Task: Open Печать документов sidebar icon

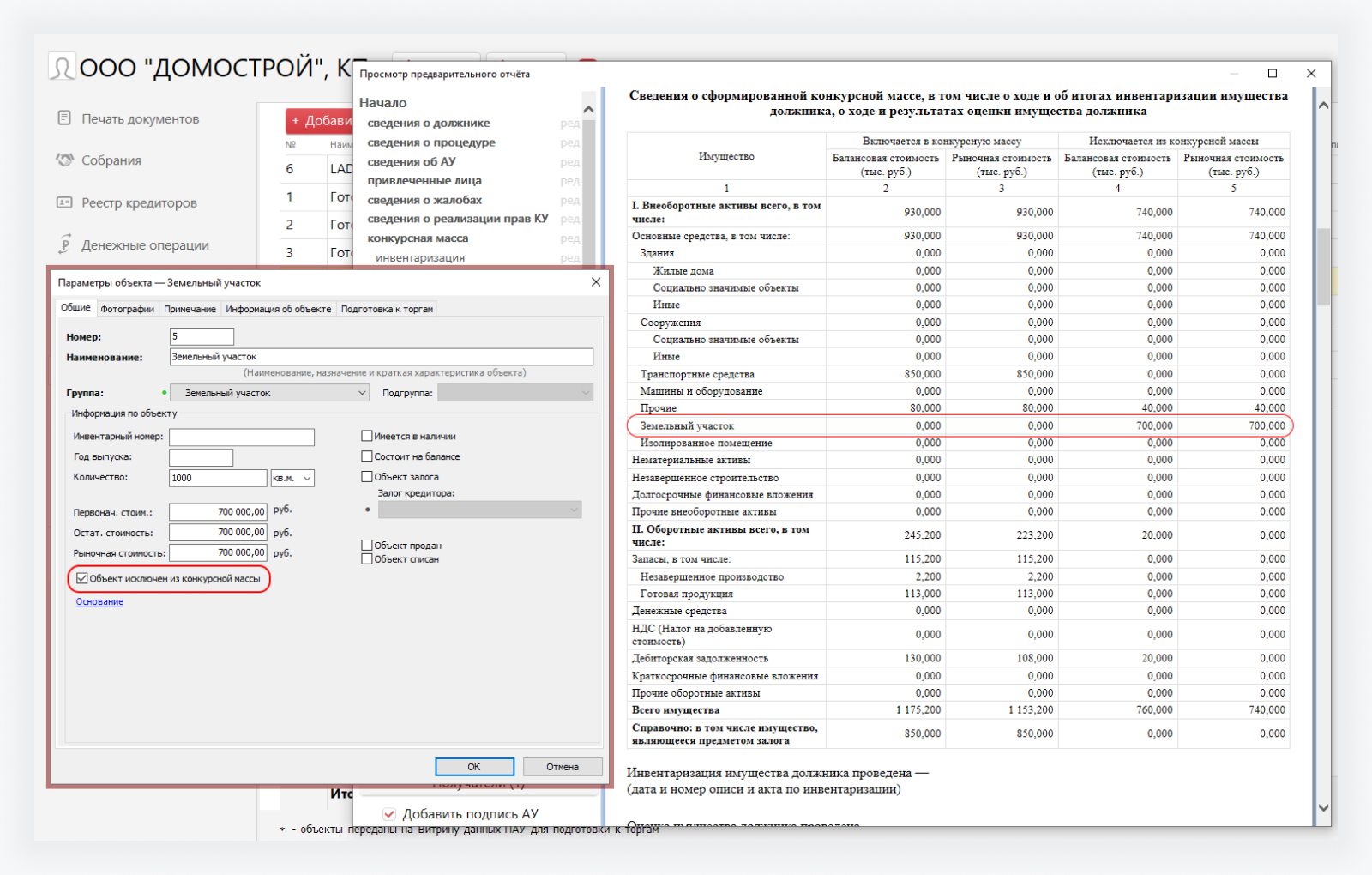Action: (x=64, y=118)
